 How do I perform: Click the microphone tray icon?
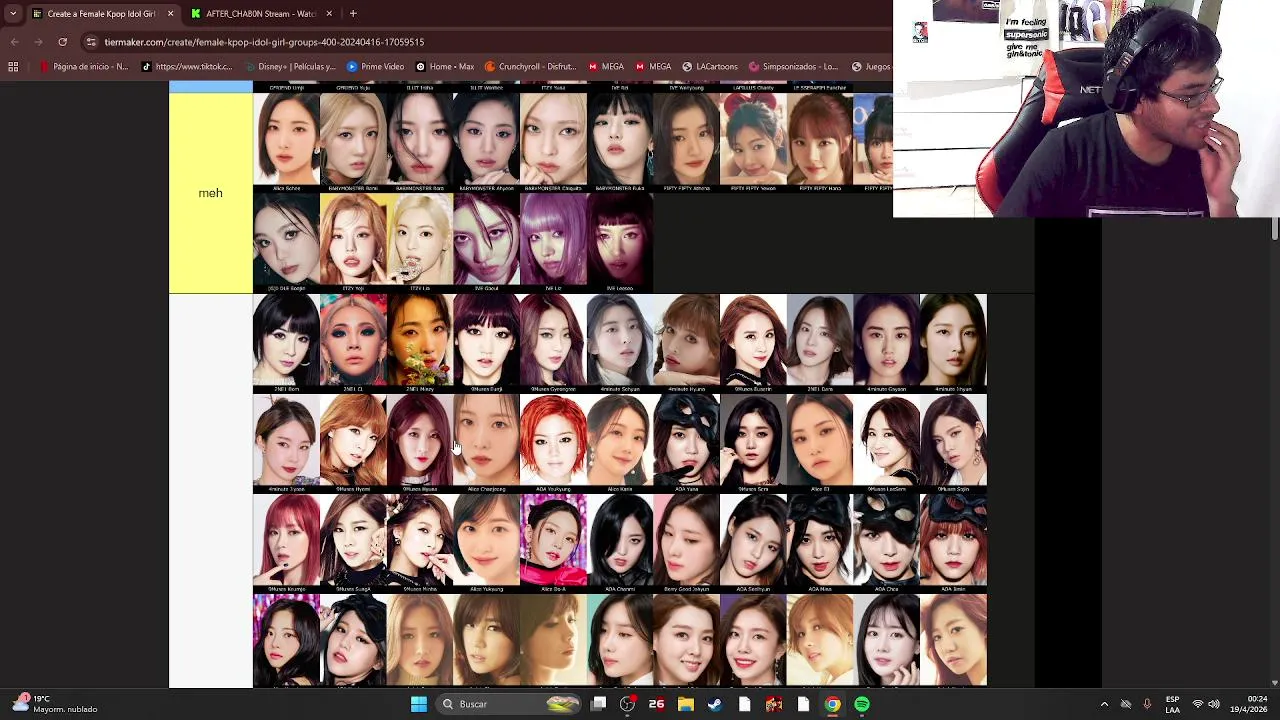coord(1147,704)
